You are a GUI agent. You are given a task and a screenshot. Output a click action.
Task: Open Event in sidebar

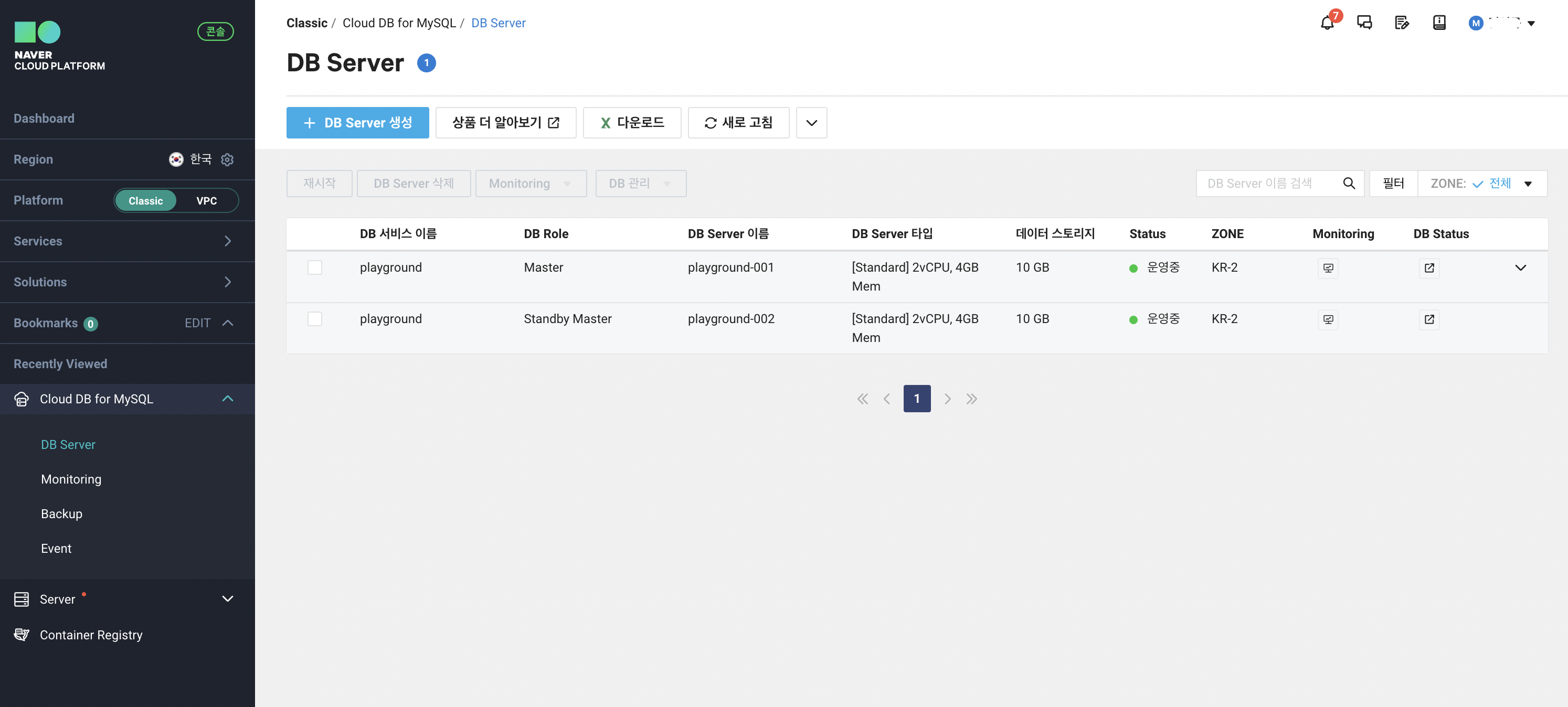(56, 549)
